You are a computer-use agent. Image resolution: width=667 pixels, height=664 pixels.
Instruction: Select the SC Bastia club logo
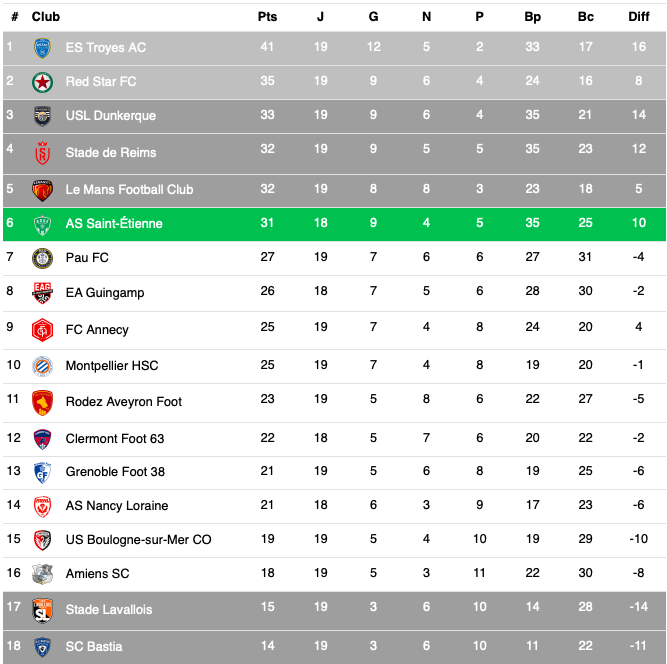(42, 647)
